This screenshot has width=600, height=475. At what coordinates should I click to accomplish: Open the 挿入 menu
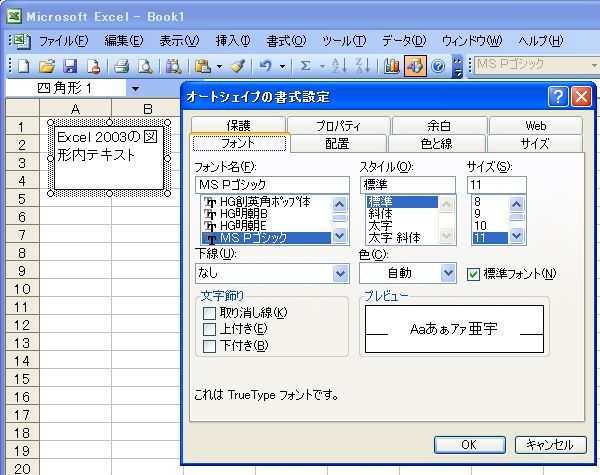coord(233,41)
